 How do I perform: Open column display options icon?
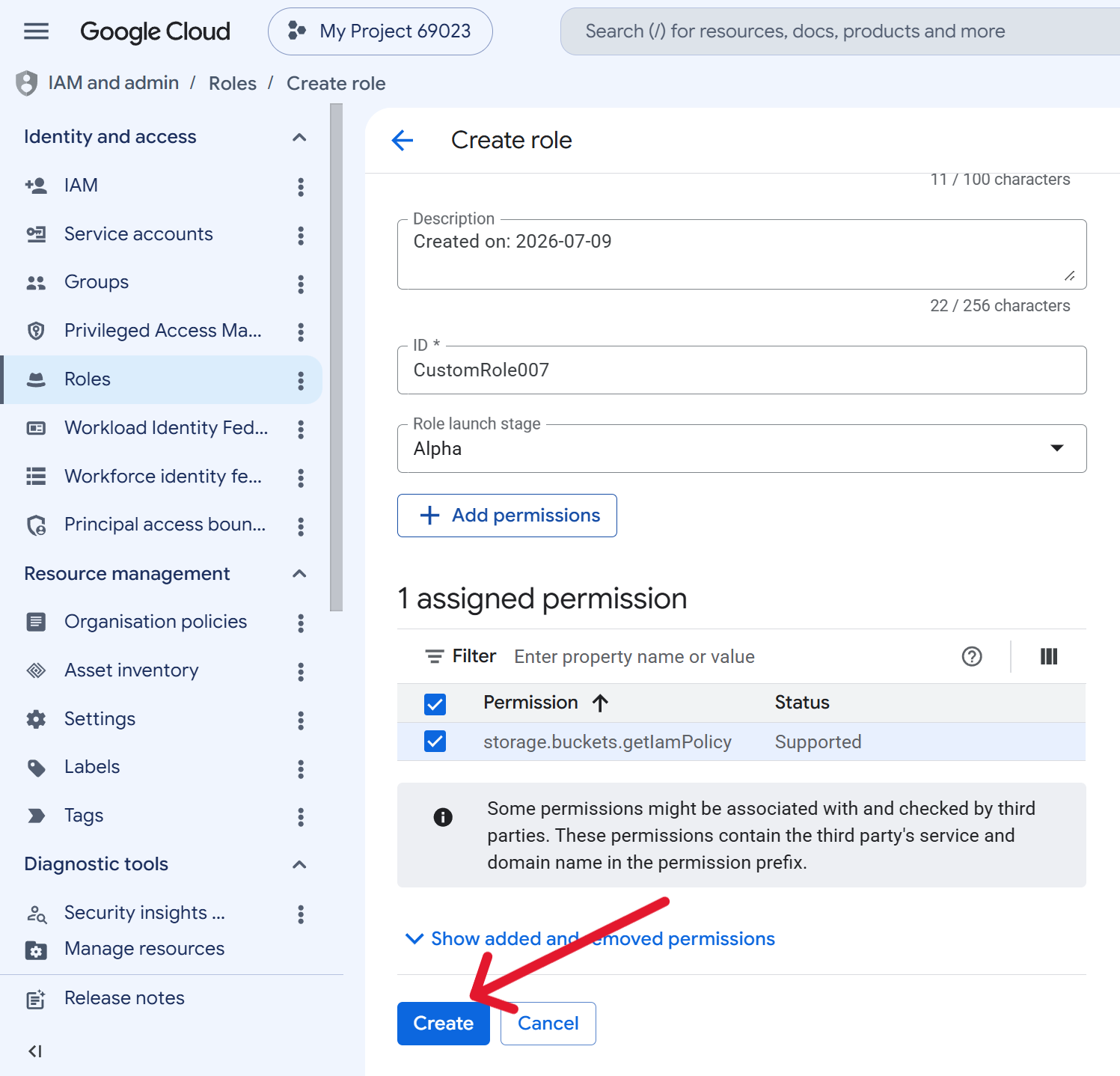(1049, 656)
